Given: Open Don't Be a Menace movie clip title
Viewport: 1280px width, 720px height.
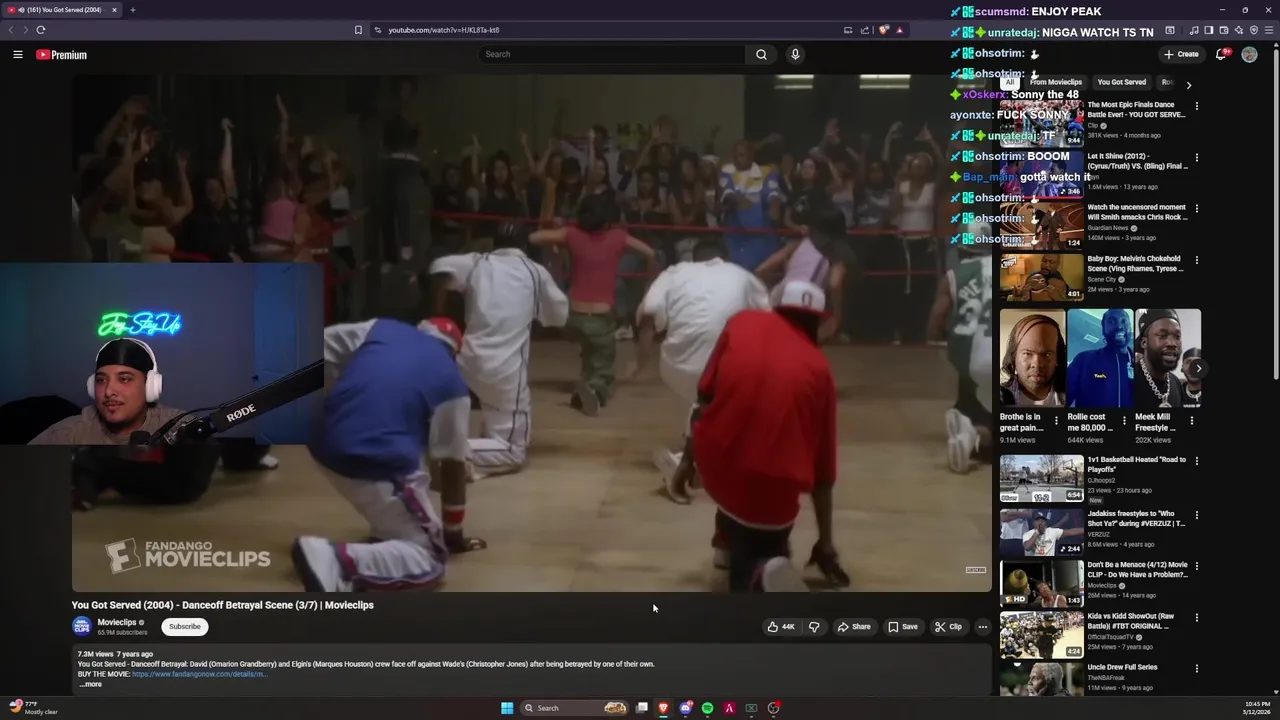Looking at the screenshot, I should pos(1137,569).
